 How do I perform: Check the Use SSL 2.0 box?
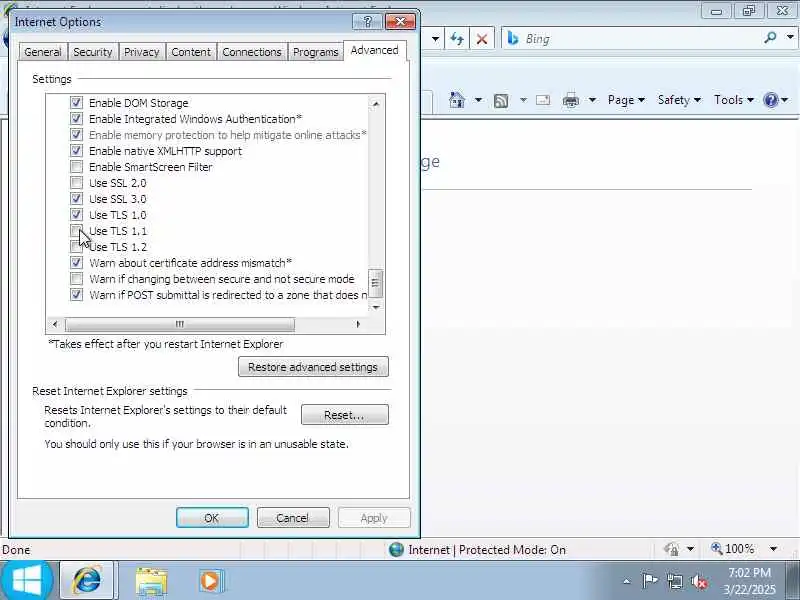[x=76, y=182]
